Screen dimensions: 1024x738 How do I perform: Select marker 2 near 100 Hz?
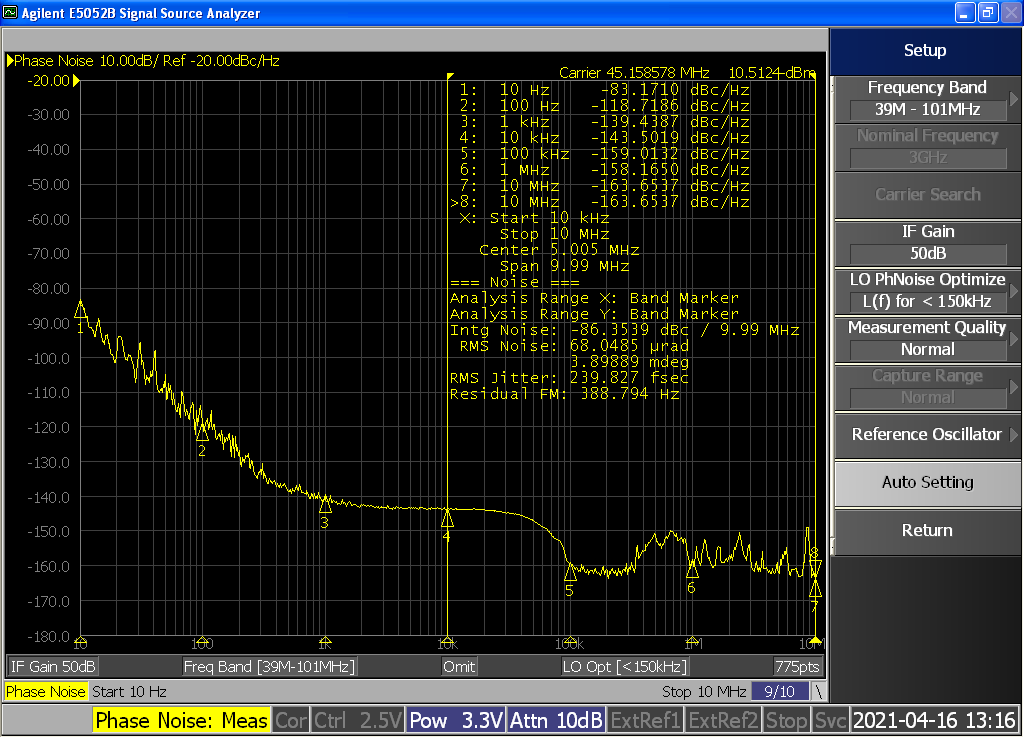click(x=202, y=432)
